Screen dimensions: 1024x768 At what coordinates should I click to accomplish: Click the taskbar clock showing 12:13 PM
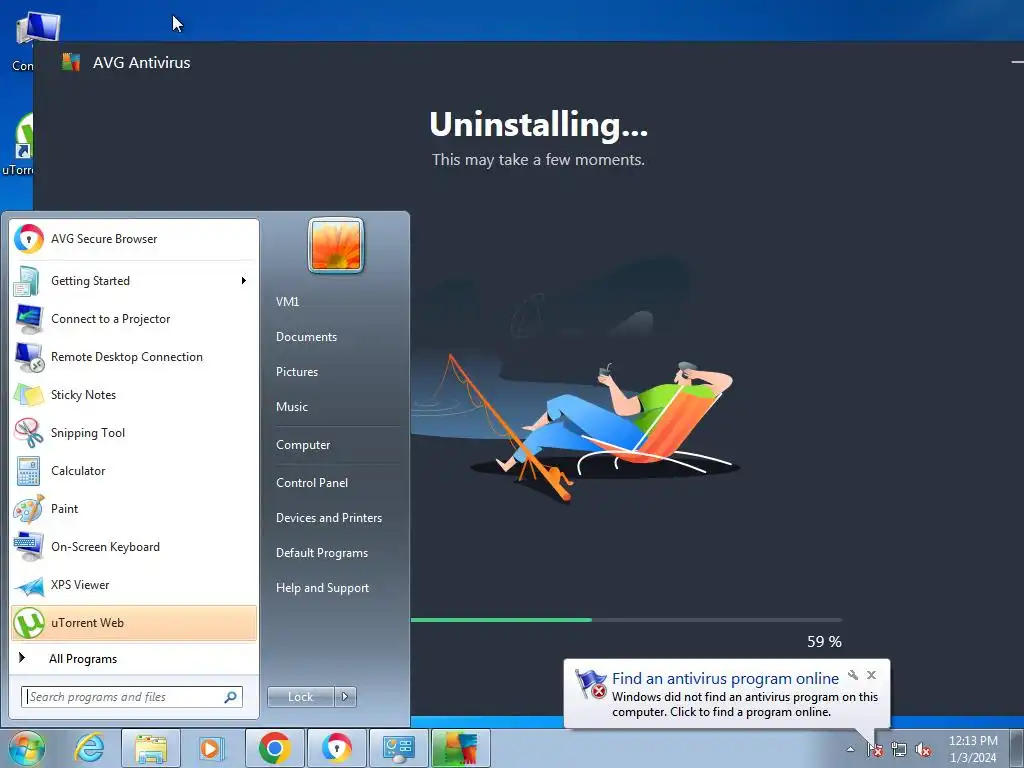point(973,749)
